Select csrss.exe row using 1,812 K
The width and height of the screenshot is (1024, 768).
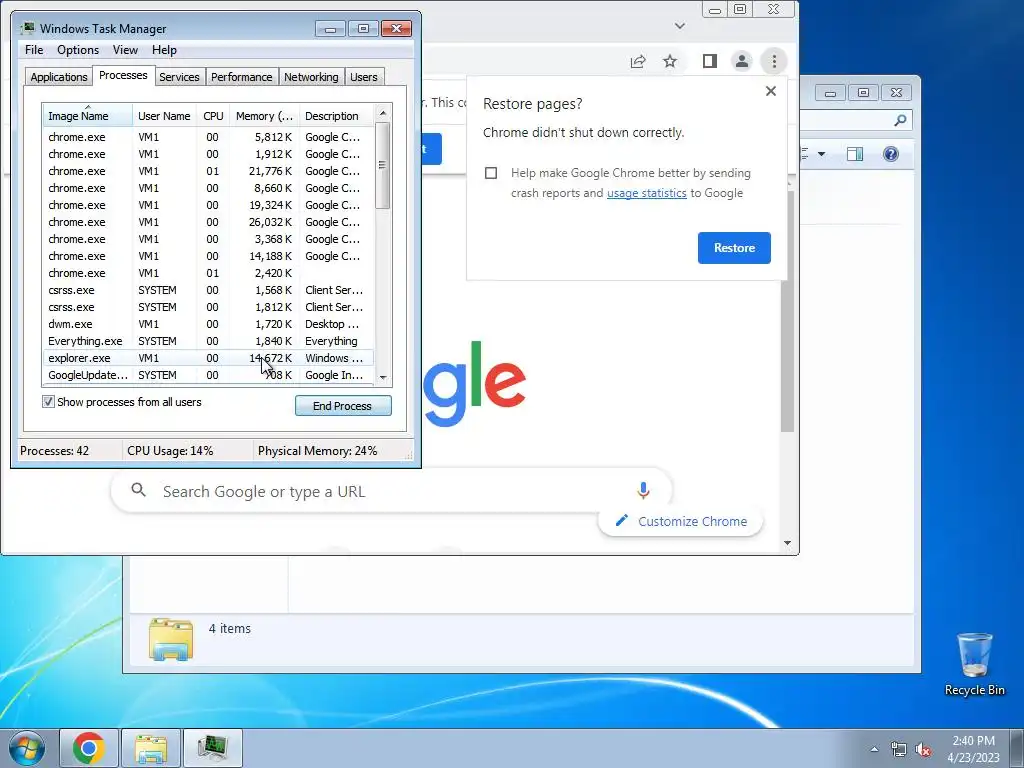point(208,307)
